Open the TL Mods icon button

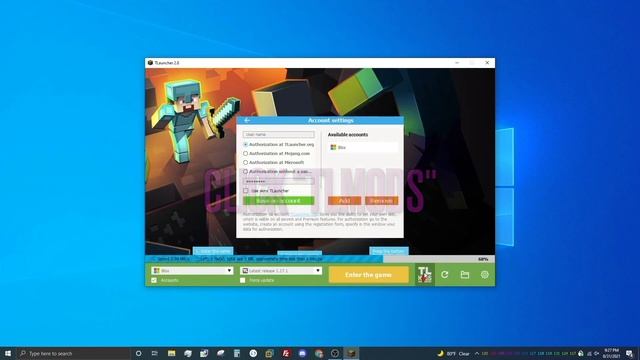click(424, 274)
